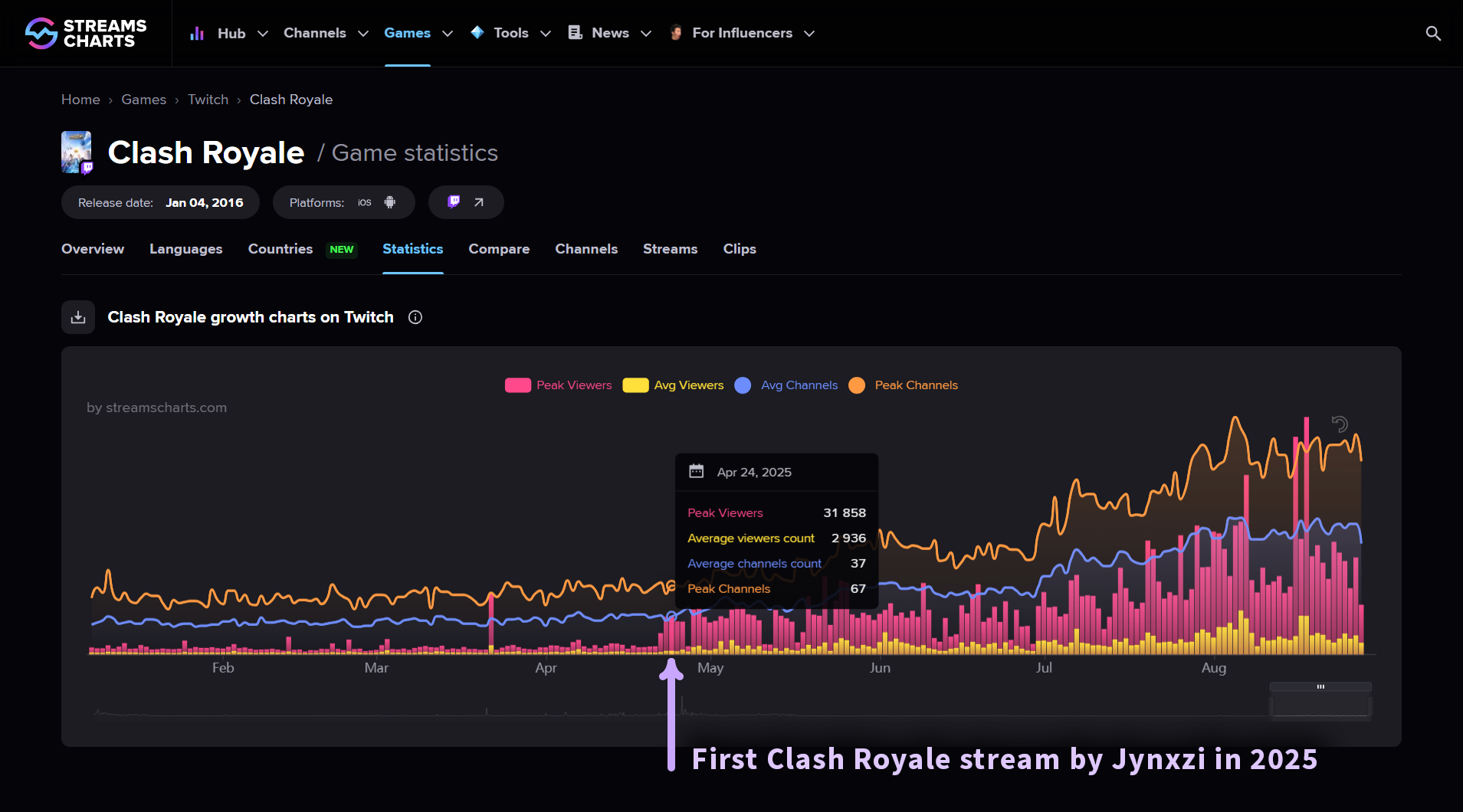Expand the Tools navigation dropdown

click(510, 33)
